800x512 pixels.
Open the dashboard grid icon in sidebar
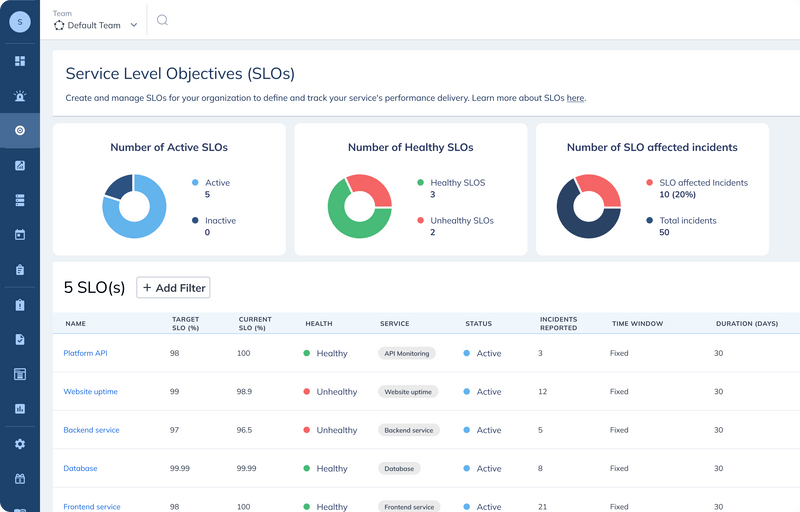click(20, 61)
